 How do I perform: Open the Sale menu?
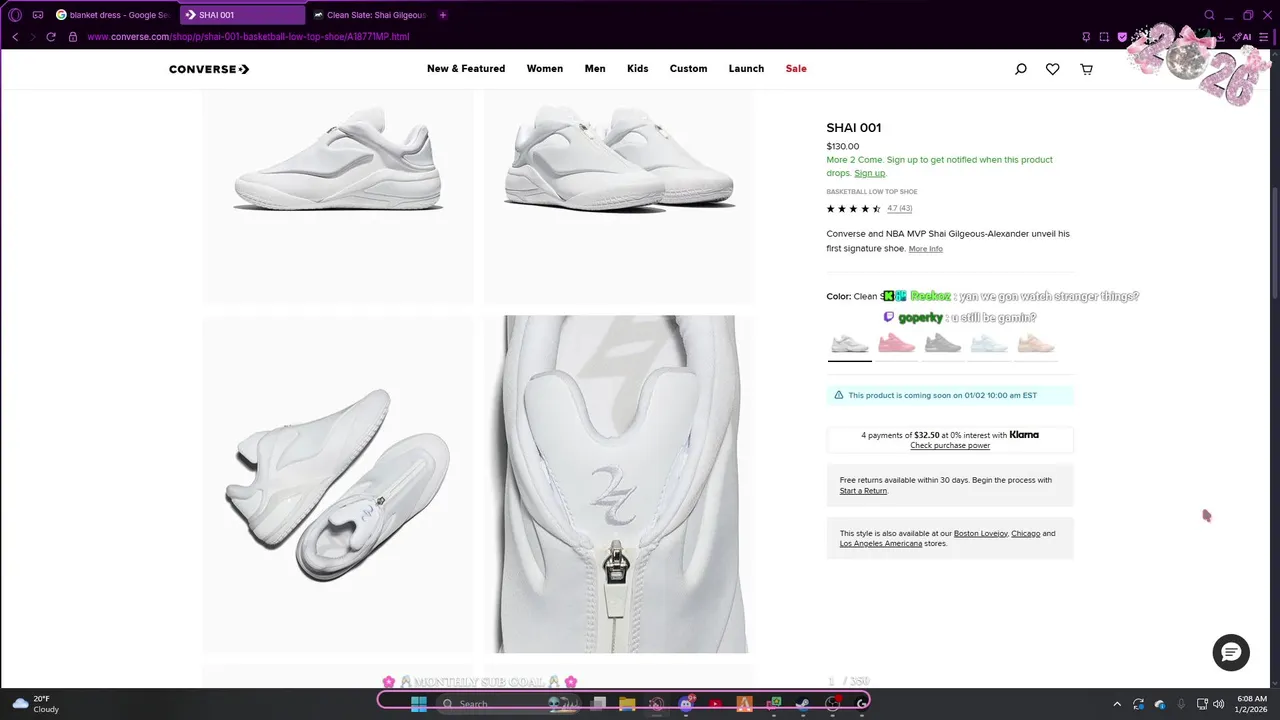796,69
